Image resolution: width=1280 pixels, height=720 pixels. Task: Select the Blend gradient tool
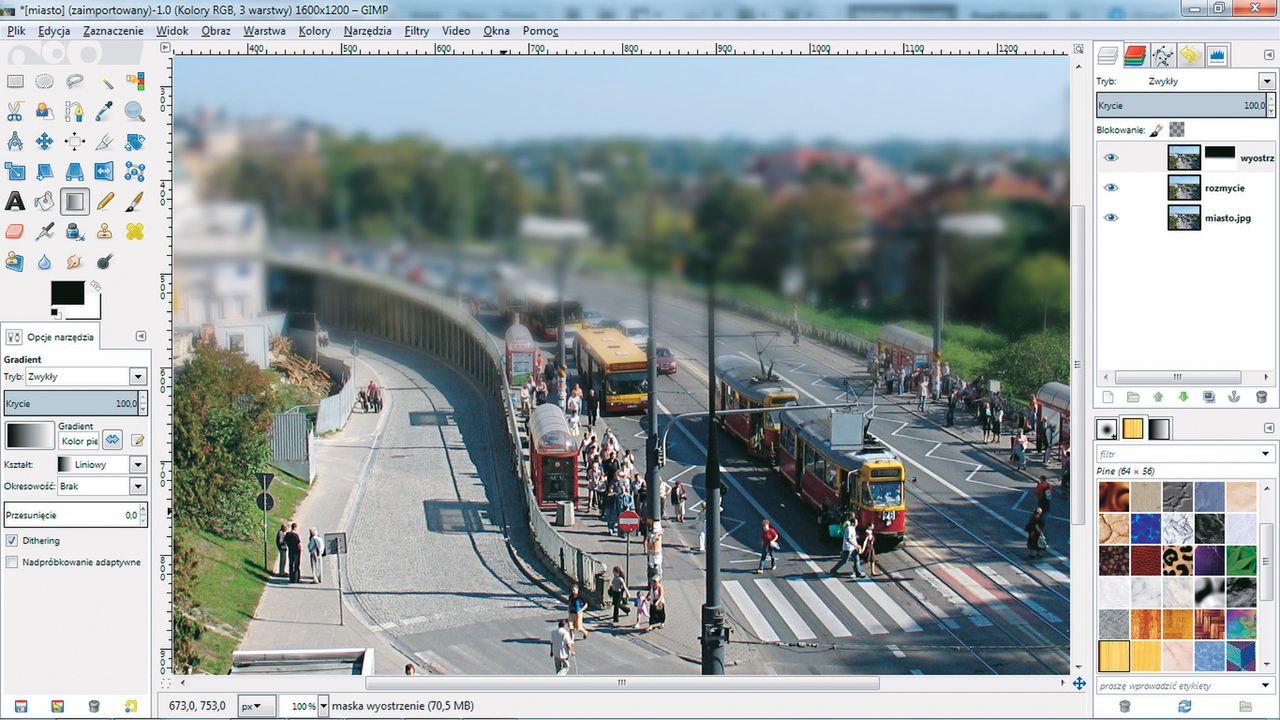tap(75, 202)
